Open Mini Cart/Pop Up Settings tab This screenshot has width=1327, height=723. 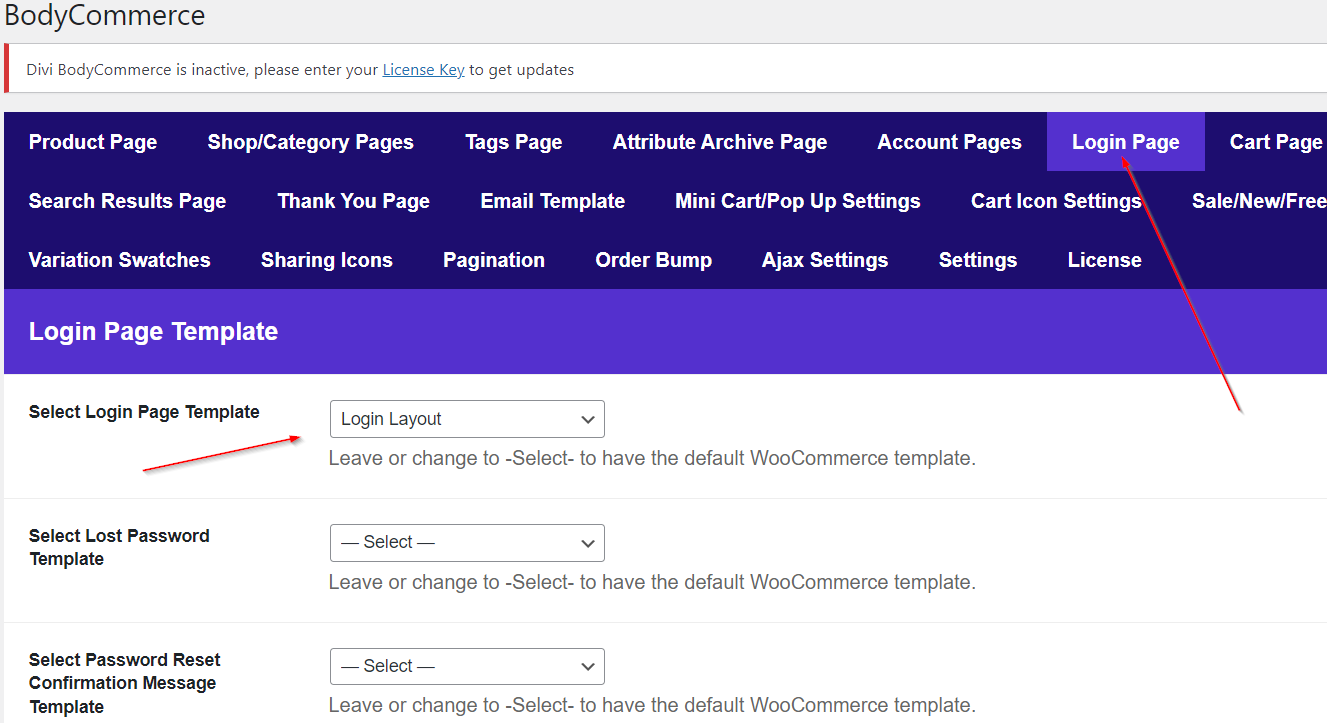tap(797, 201)
